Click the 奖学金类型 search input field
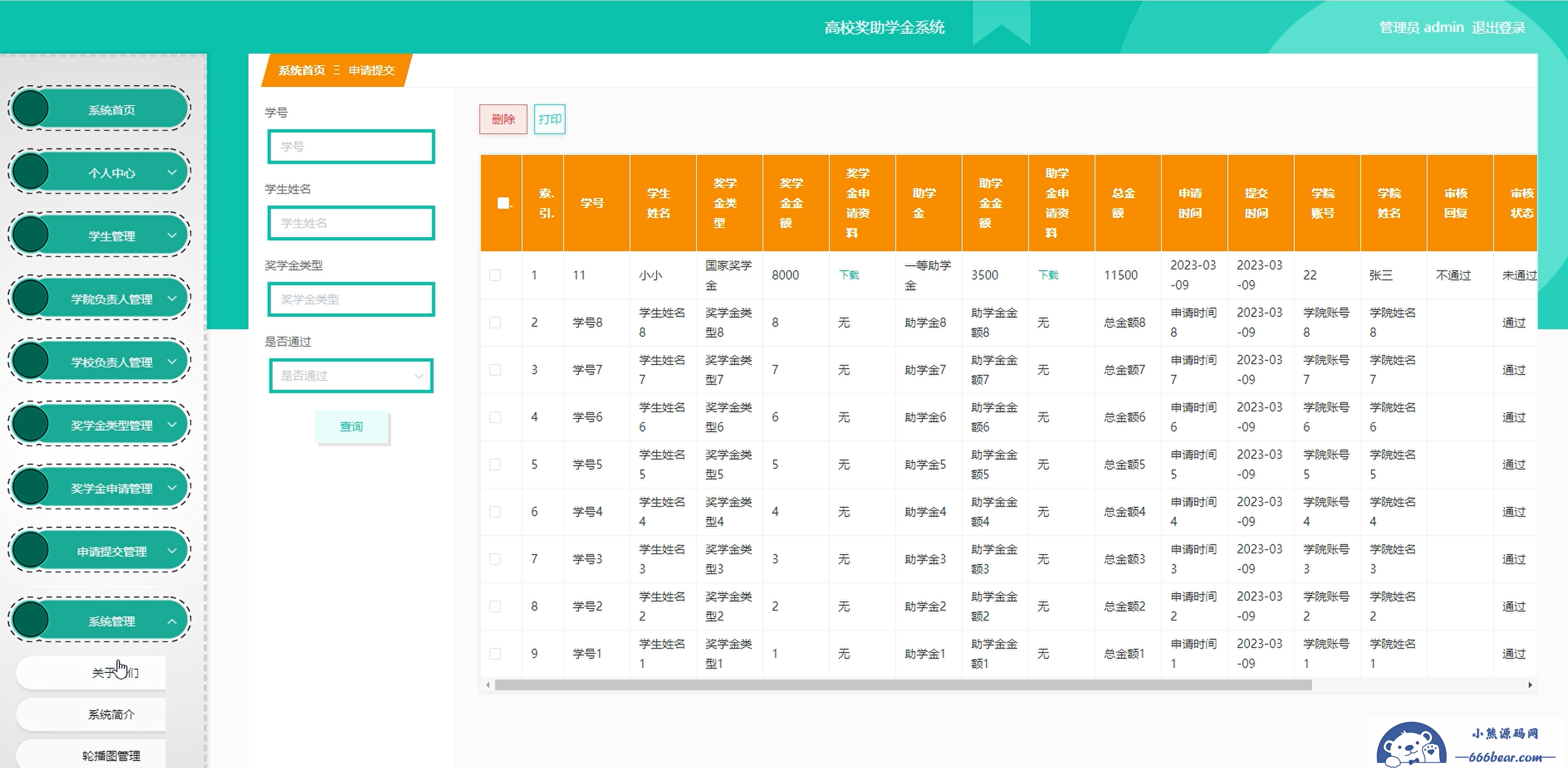The width and height of the screenshot is (1568, 768). [x=351, y=300]
